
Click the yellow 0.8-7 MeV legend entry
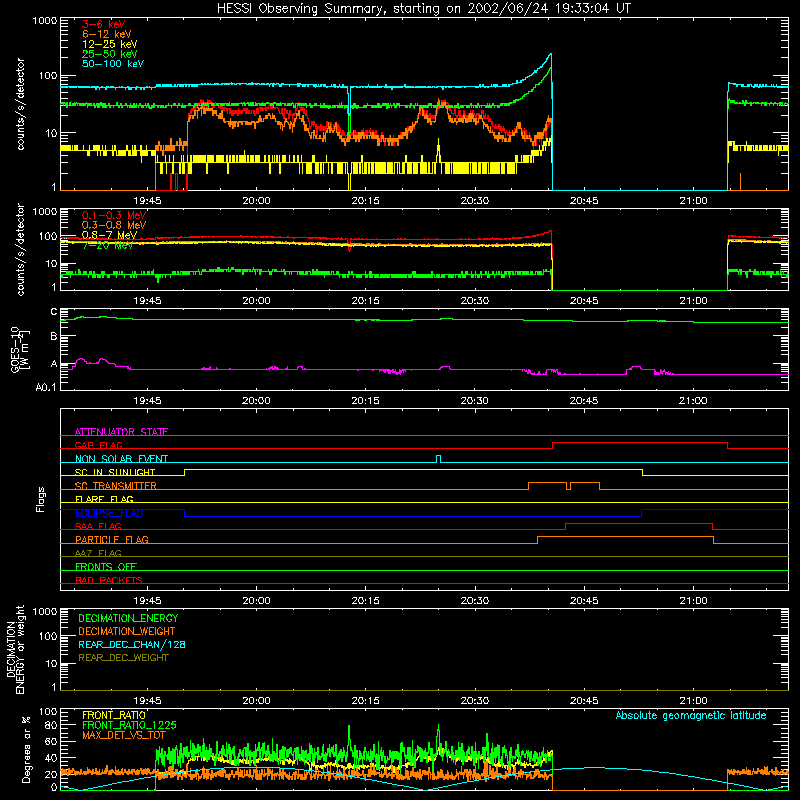tap(109, 235)
